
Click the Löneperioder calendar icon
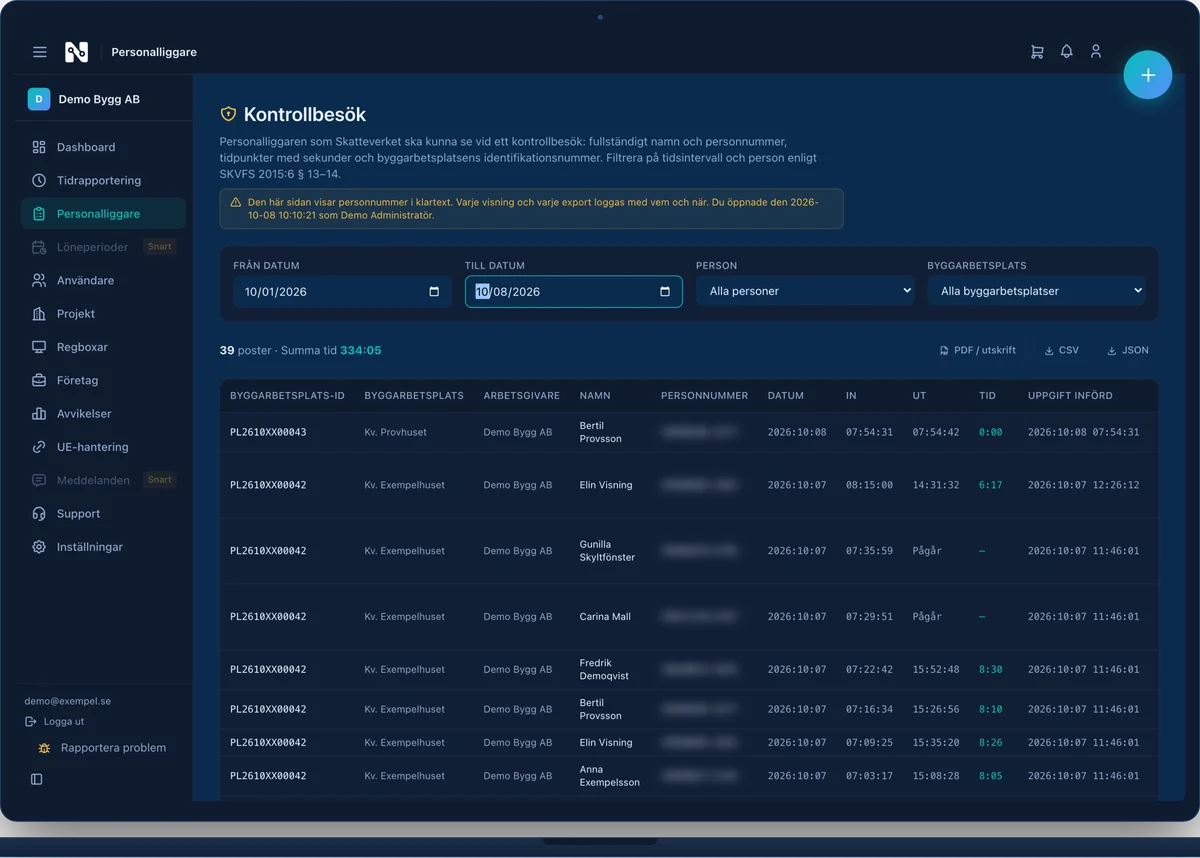(x=39, y=247)
